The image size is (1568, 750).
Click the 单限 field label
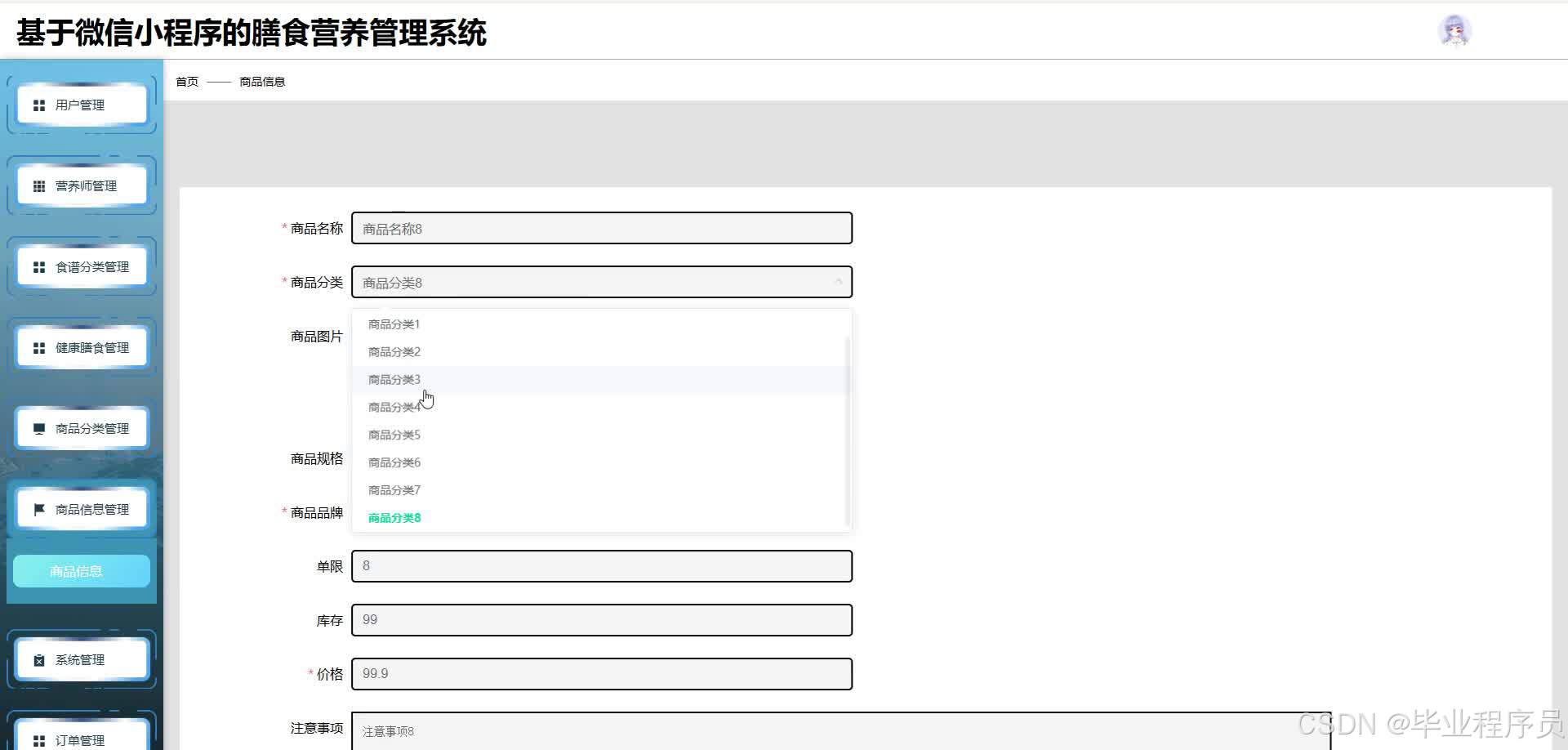click(330, 567)
